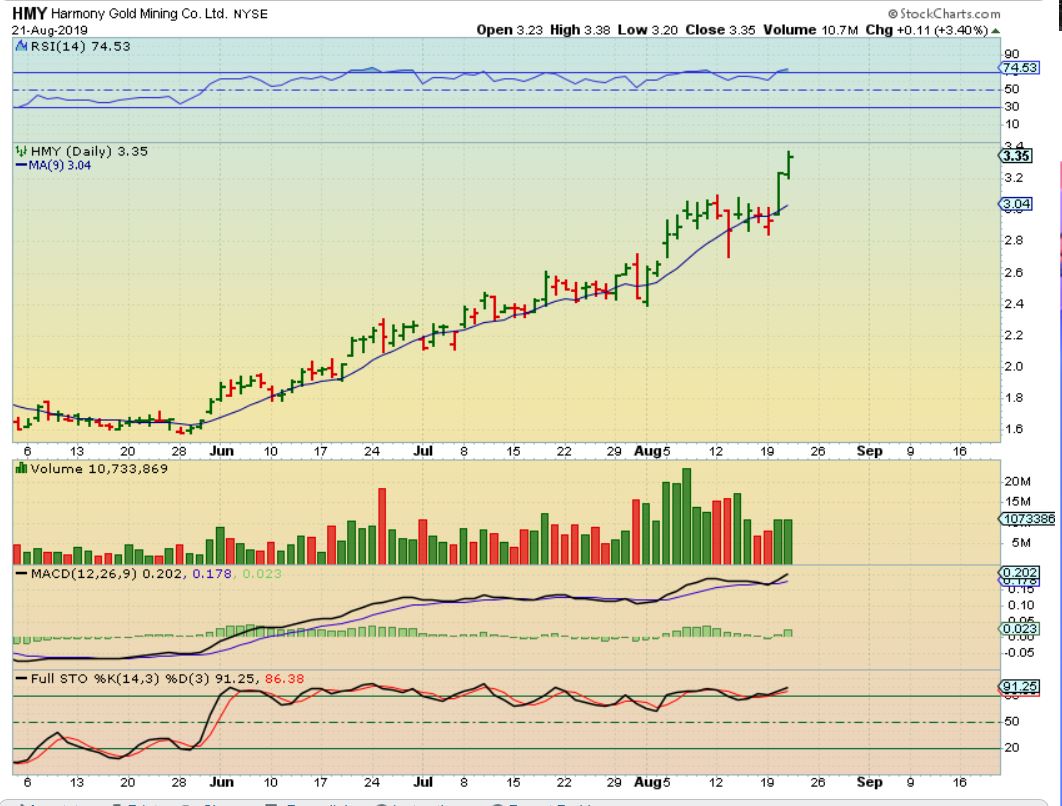This screenshot has height=806, width=1062.
Task: Click the tall red volume bar in late June
Action: tap(382, 526)
